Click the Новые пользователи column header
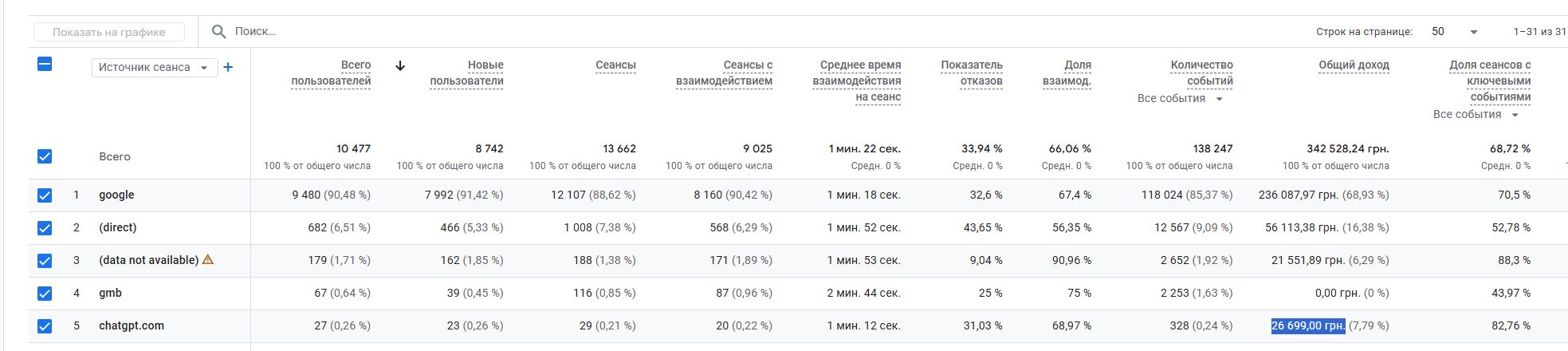 tap(467, 73)
